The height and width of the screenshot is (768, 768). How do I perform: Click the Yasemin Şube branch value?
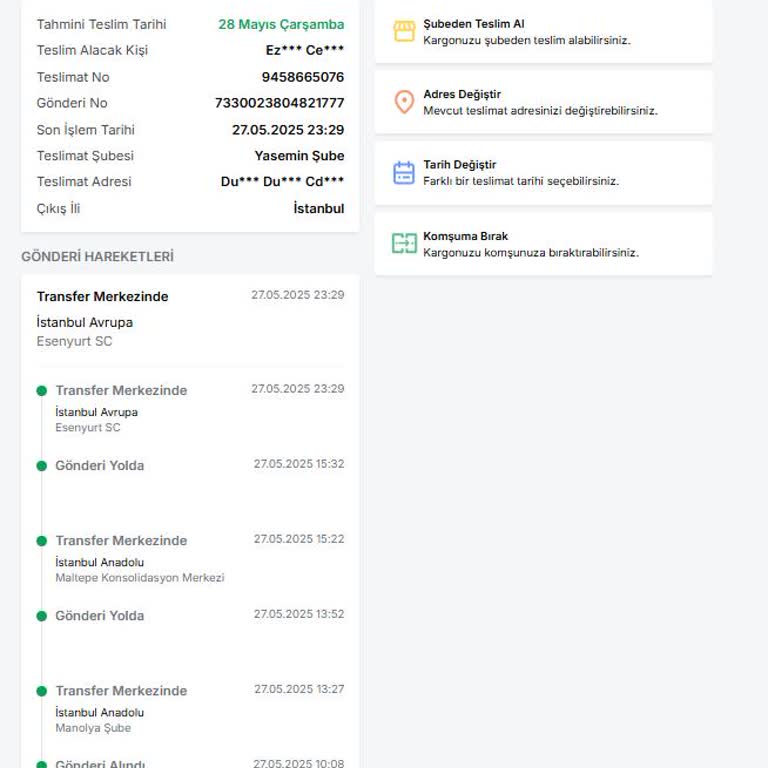(299, 156)
